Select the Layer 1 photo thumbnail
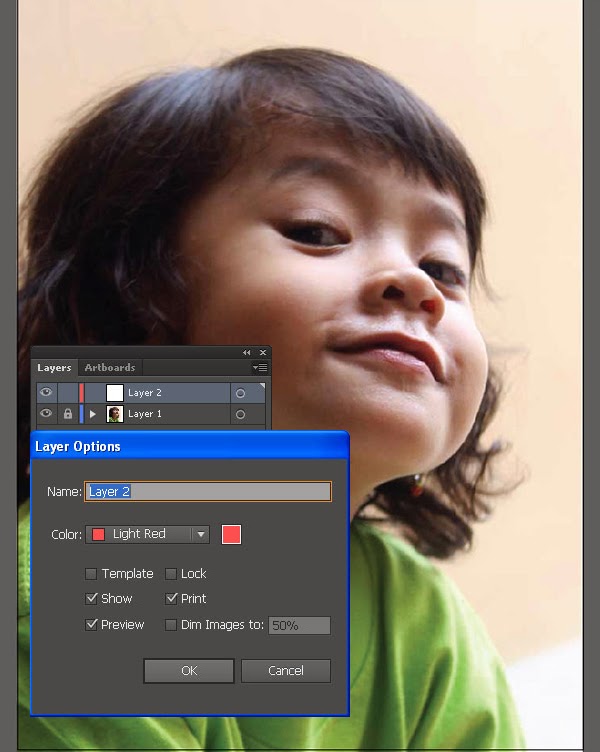The width and height of the screenshot is (600, 752). (115, 414)
